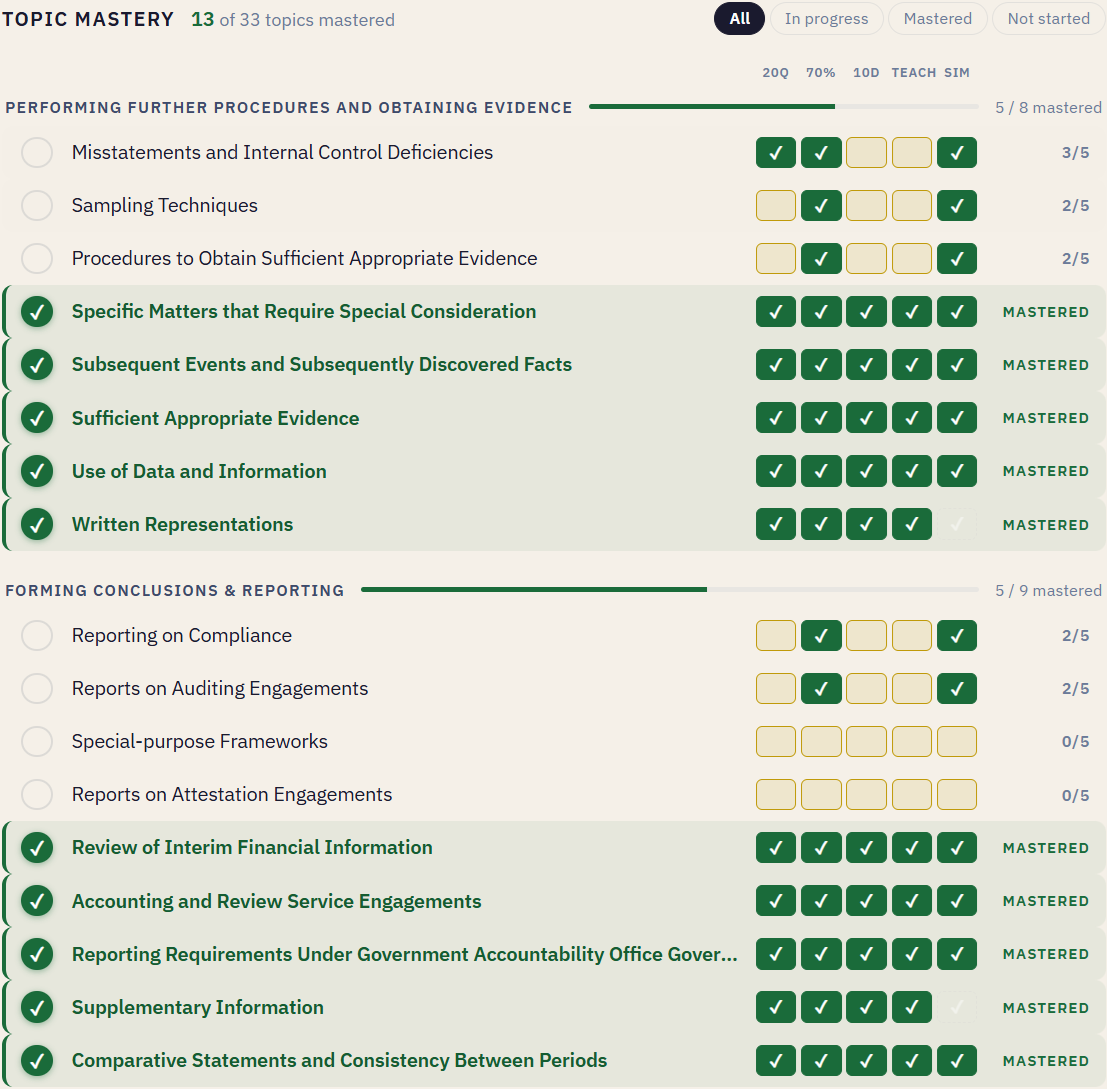Click MASTERED label on Supplementary Information row

(x=1046, y=1008)
